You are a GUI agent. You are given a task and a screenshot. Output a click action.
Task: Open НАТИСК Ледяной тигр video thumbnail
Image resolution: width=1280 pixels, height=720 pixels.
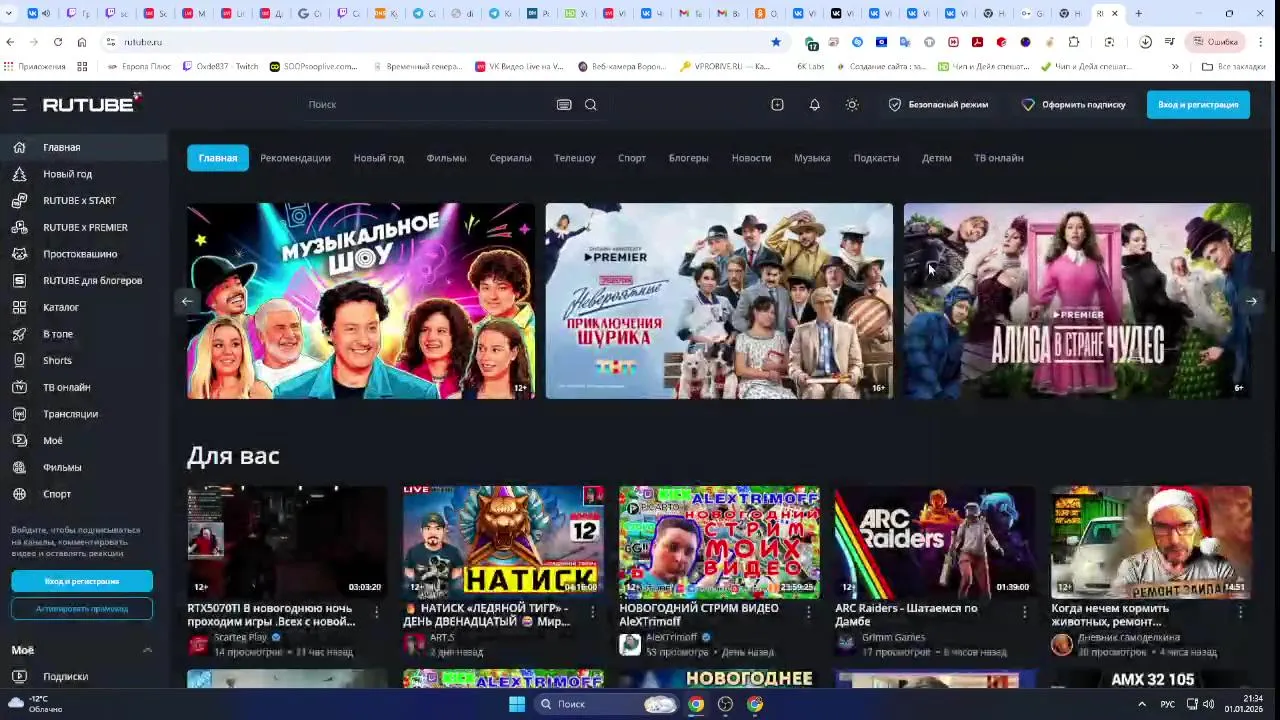coord(503,542)
